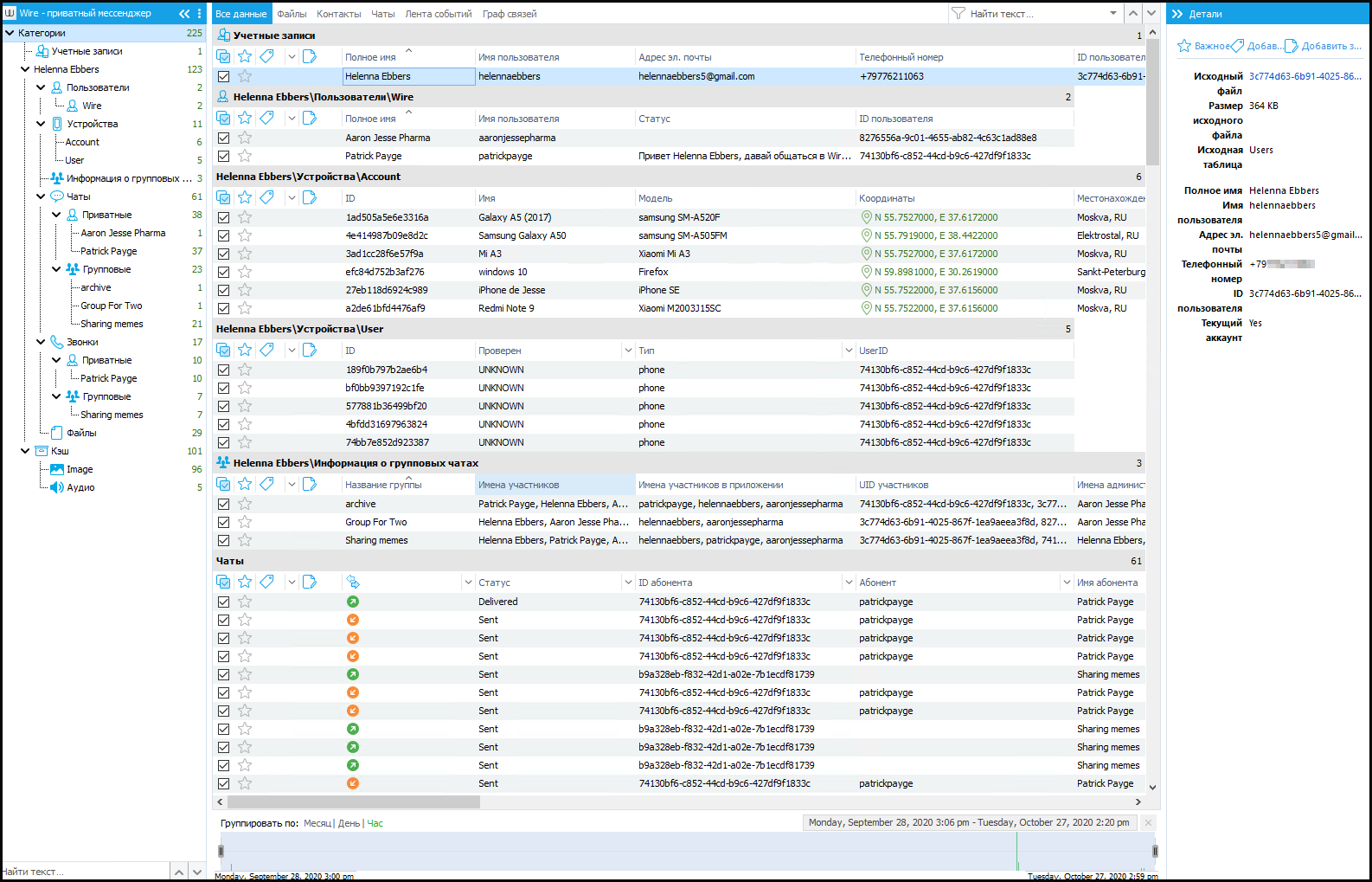1372x882 pixels.
Task: Star the Aaron Jesse Pharma user row
Action: click(245, 138)
